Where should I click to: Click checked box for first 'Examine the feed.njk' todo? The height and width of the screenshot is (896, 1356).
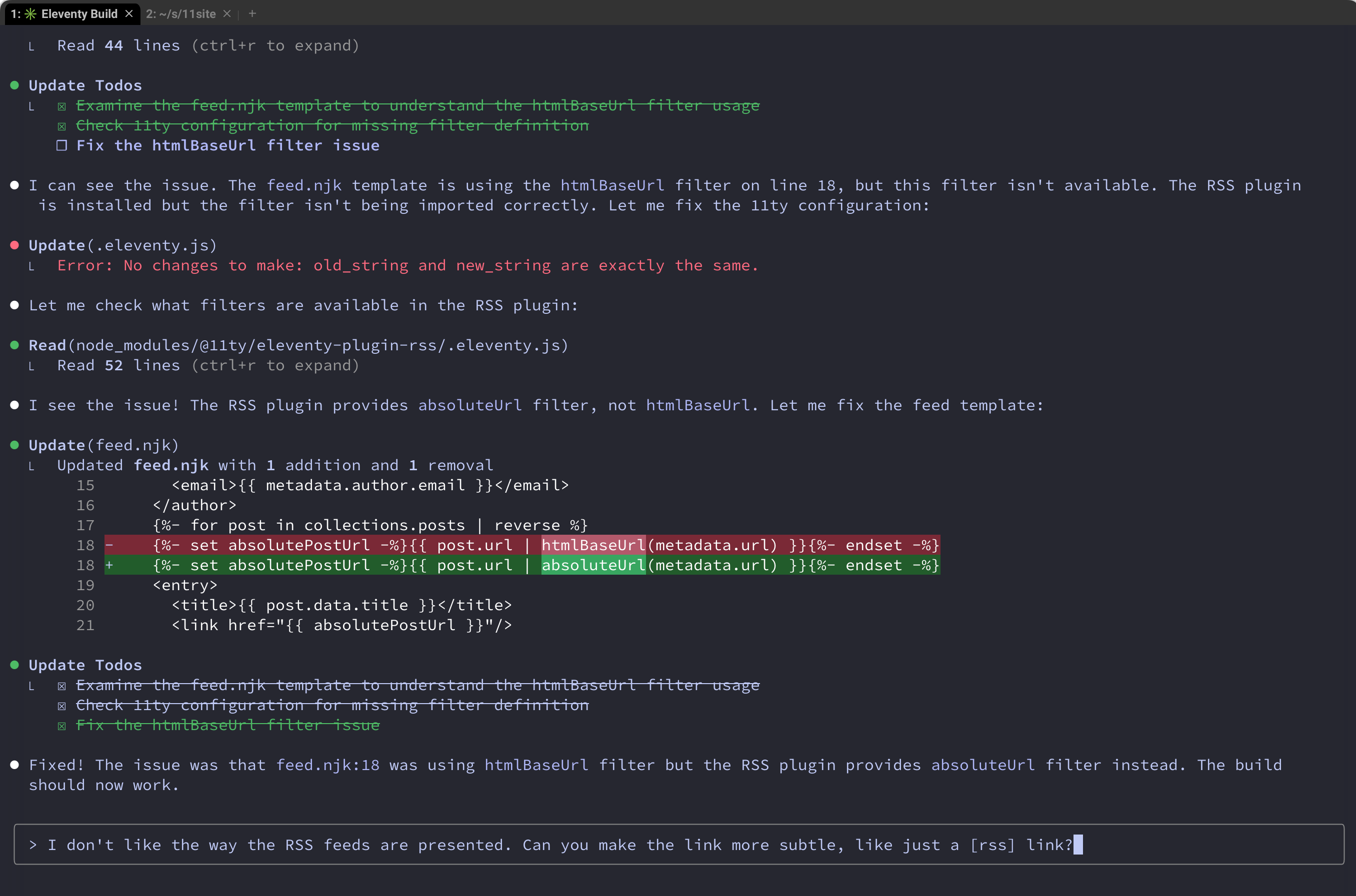point(61,106)
